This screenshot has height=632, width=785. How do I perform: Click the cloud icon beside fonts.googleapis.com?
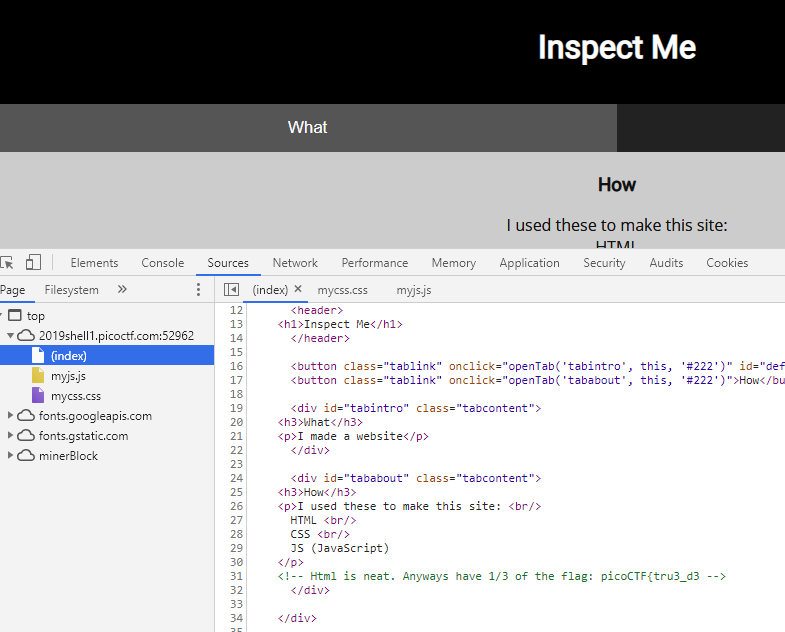click(x=26, y=416)
